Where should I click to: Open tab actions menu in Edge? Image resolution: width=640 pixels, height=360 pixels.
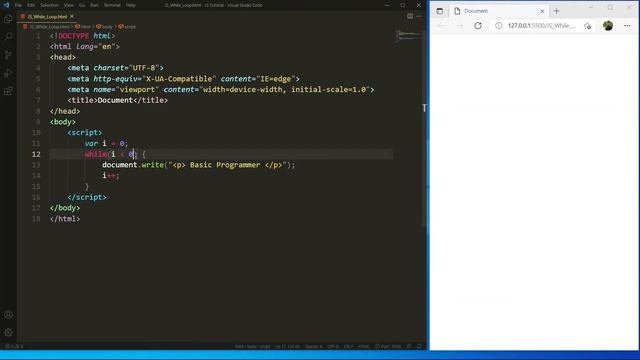pyautogui.click(x=440, y=11)
